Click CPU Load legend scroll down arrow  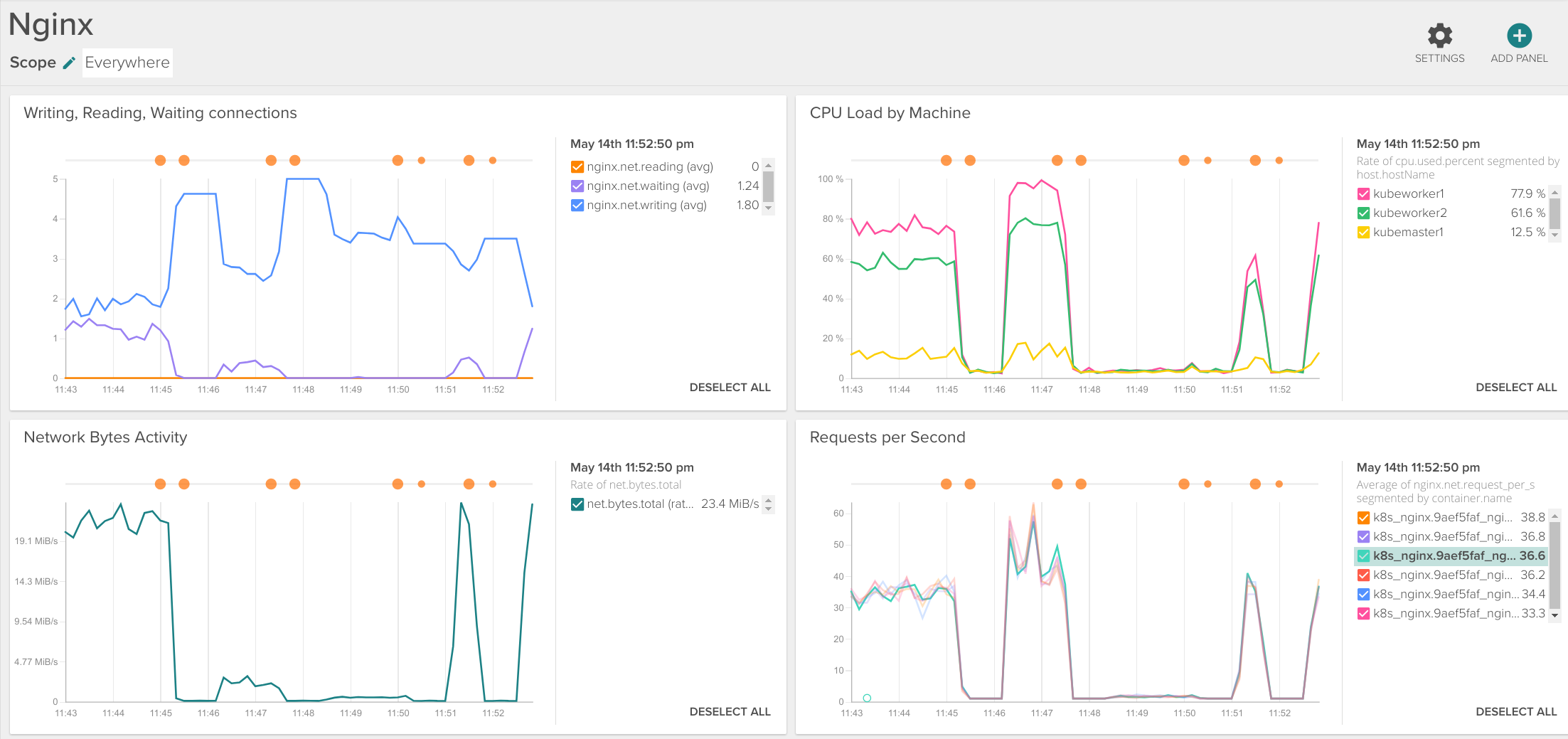tap(1554, 235)
